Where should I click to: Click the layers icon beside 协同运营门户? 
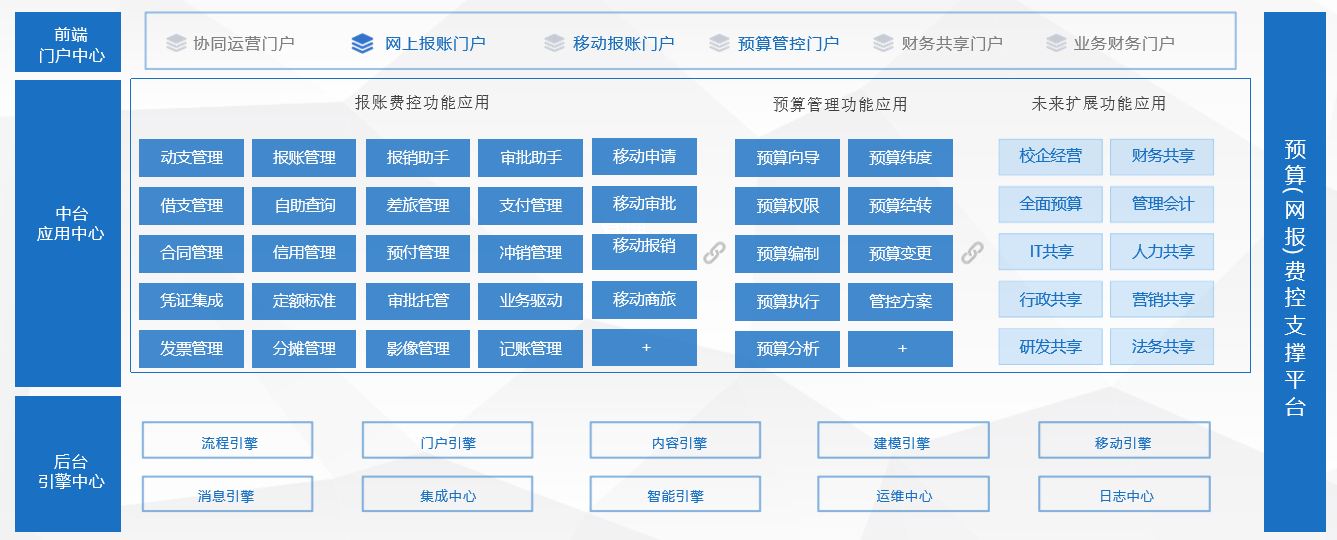tap(176, 43)
